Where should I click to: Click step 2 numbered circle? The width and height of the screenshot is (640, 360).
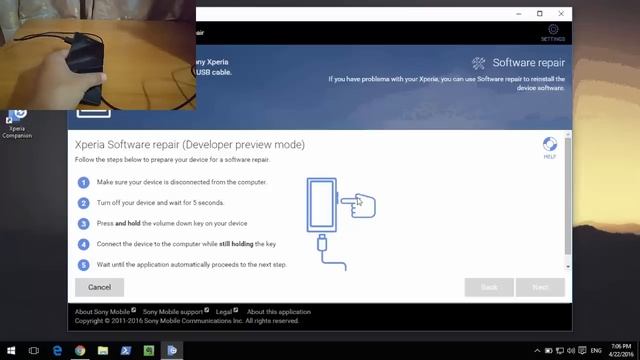pyautogui.click(x=83, y=203)
